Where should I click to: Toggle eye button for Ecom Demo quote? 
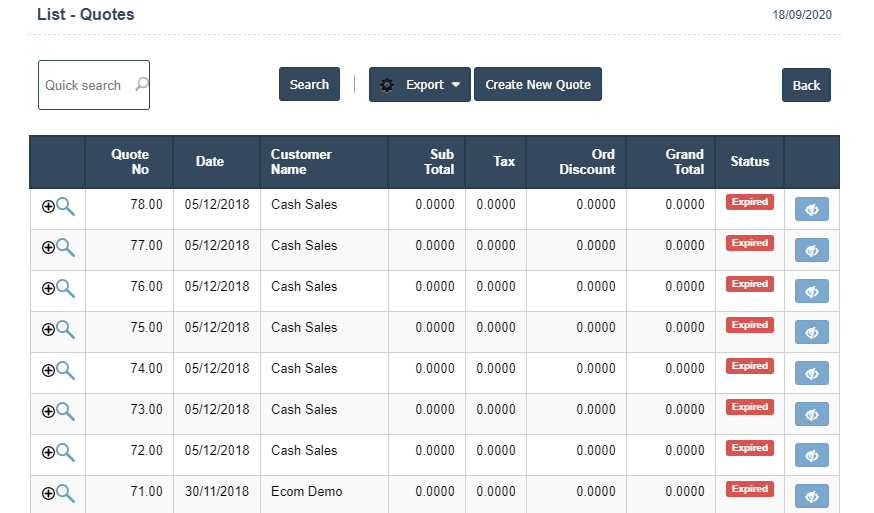(x=811, y=496)
